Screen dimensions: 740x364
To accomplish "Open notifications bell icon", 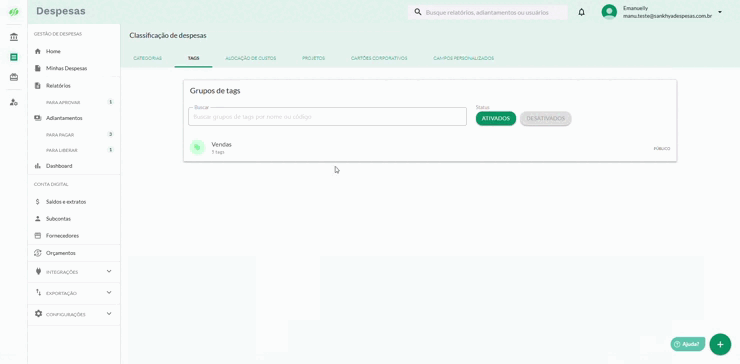I will [581, 12].
